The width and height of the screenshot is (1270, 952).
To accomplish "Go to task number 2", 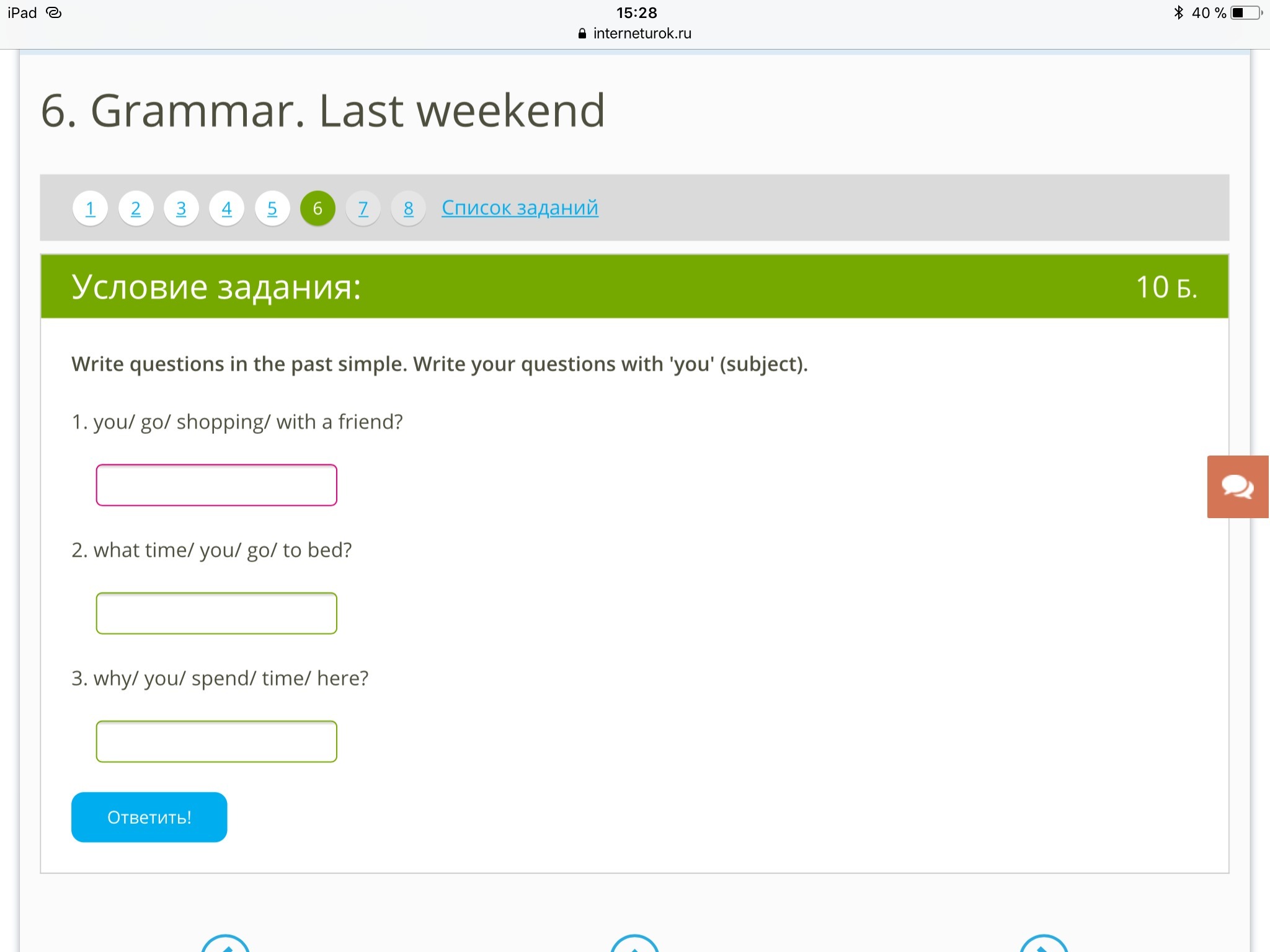I will click(136, 208).
